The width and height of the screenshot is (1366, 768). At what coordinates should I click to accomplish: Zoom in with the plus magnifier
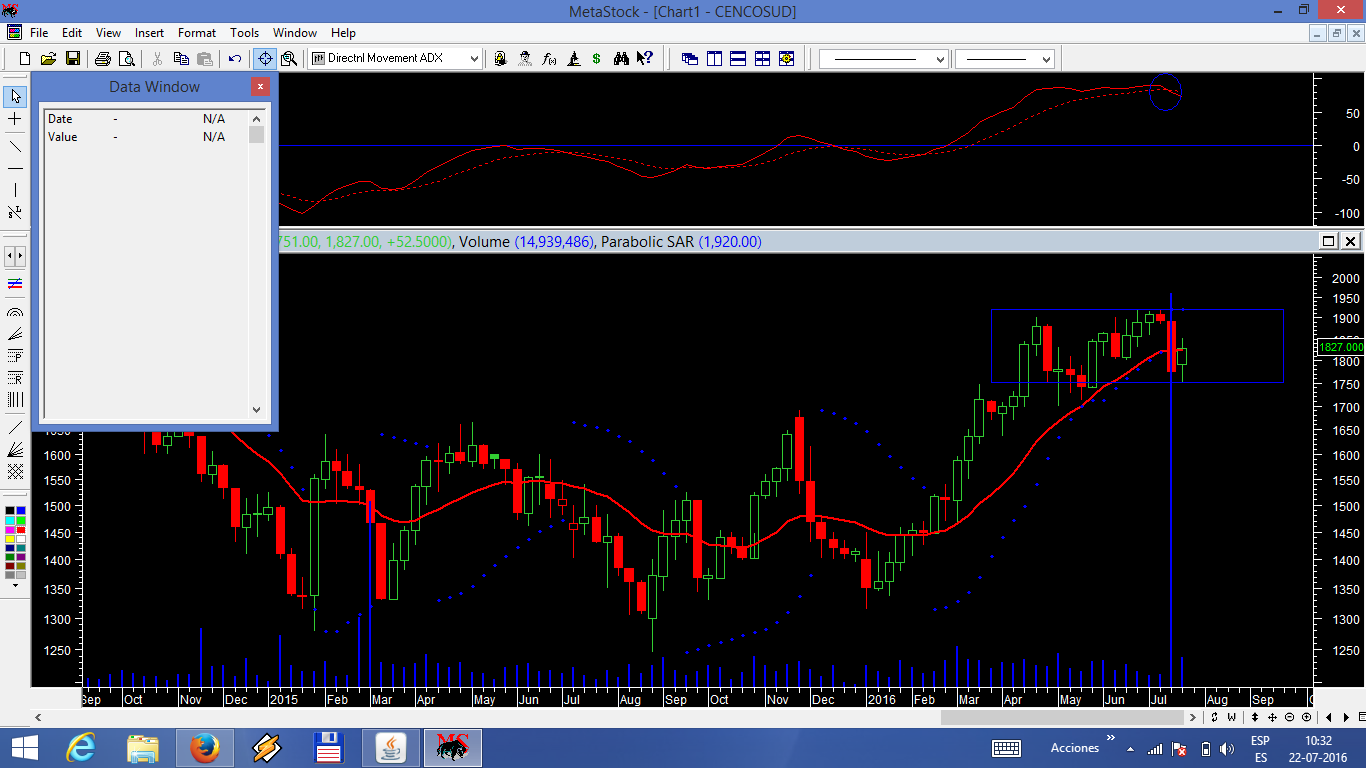point(1306,717)
